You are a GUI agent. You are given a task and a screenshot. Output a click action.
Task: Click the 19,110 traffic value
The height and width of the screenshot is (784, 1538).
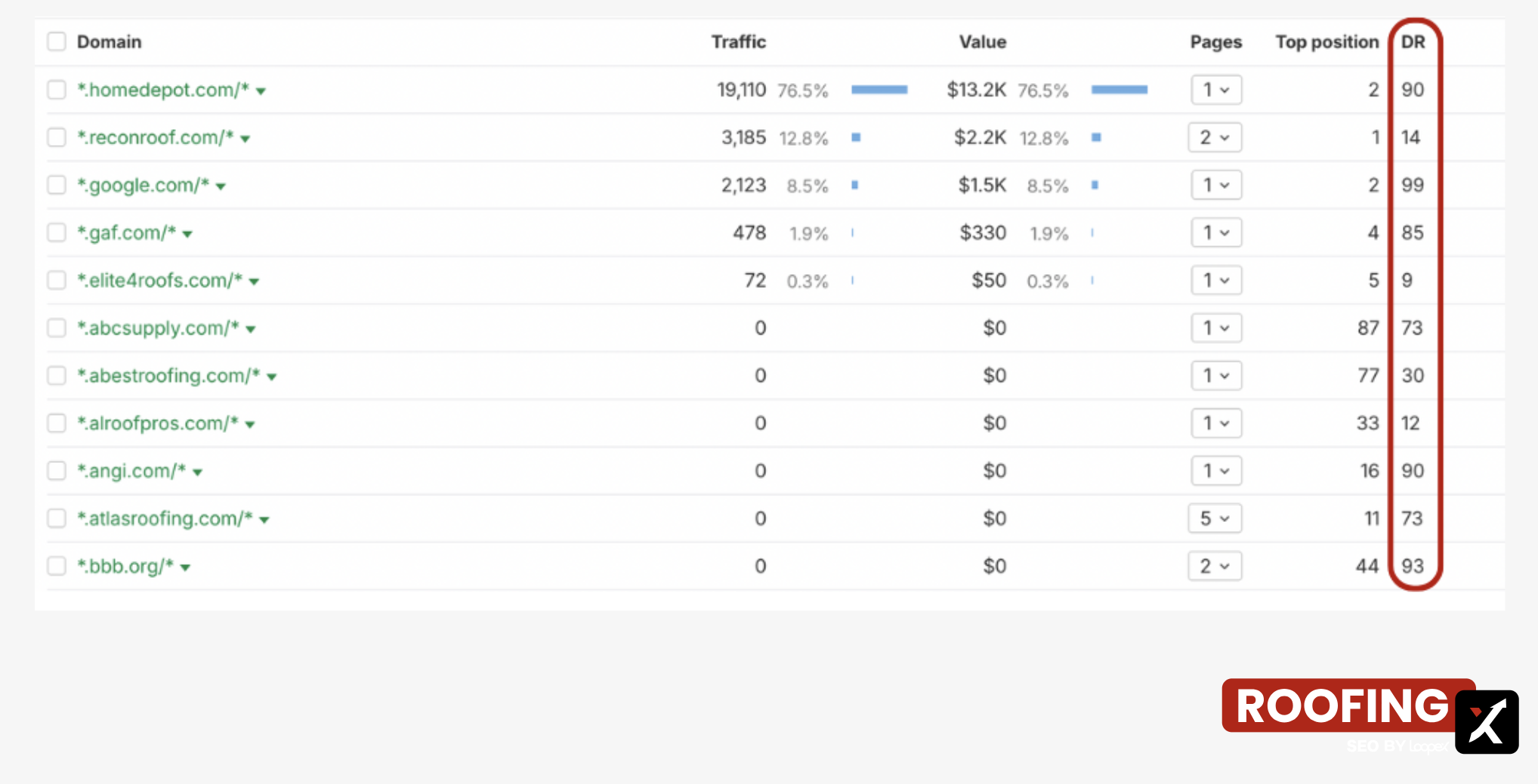(x=742, y=90)
